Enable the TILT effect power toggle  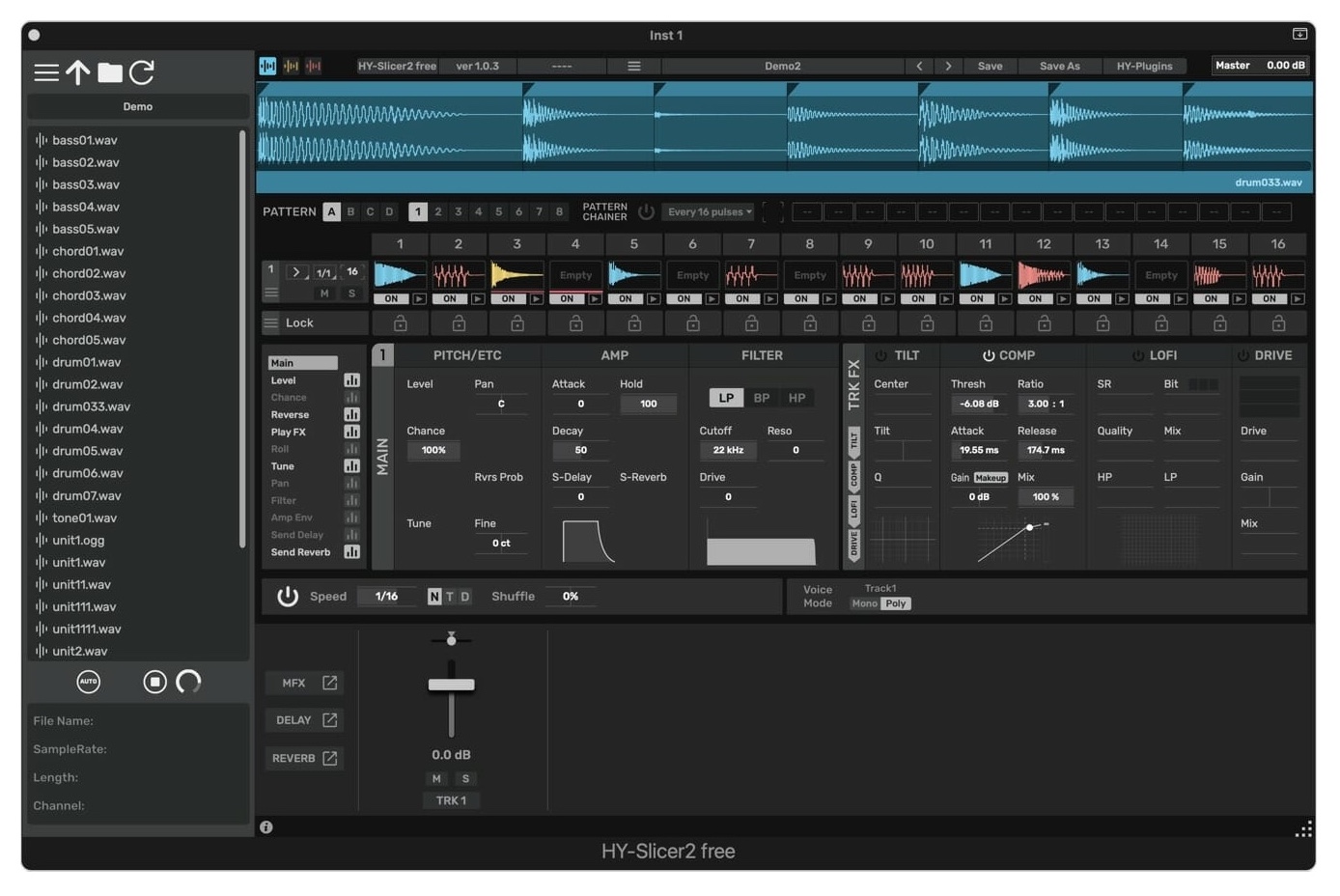(x=879, y=354)
